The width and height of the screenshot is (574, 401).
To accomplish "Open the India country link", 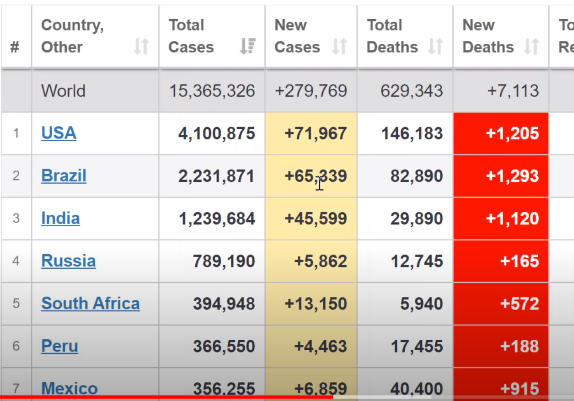I will pos(60,218).
